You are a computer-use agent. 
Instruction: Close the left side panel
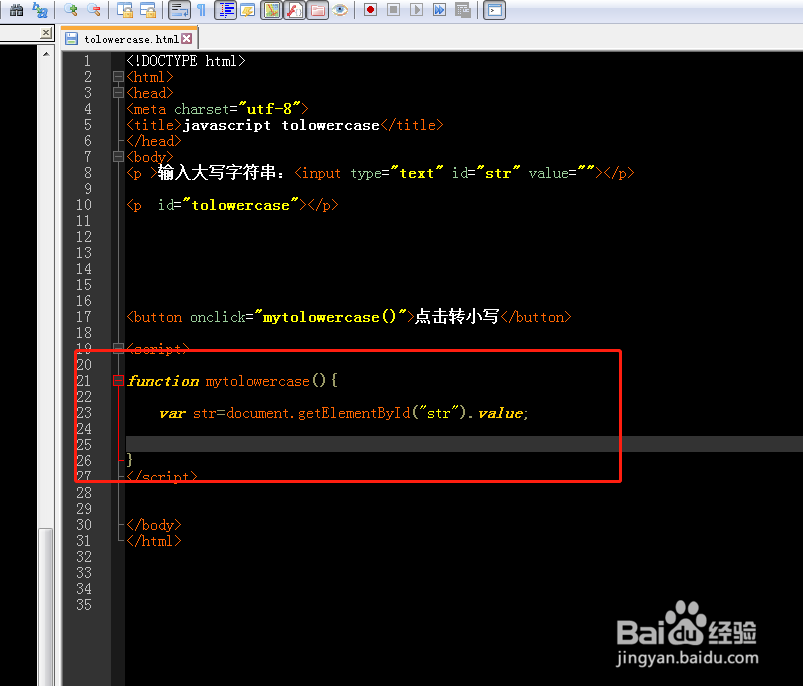click(x=46, y=33)
